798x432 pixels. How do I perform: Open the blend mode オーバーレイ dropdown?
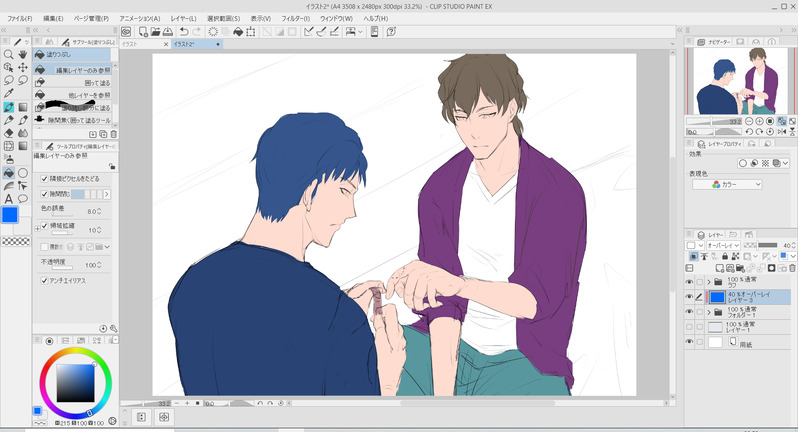(723, 245)
